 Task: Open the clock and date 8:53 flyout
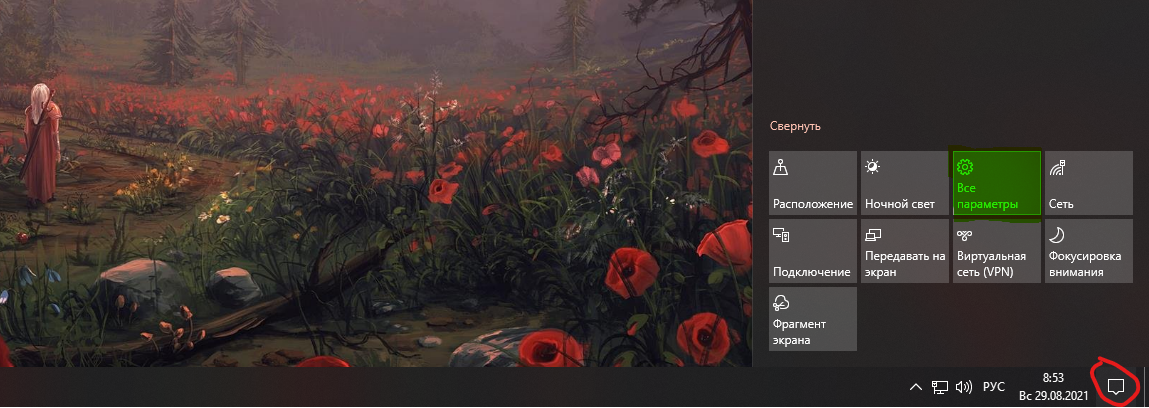[x=1052, y=387]
